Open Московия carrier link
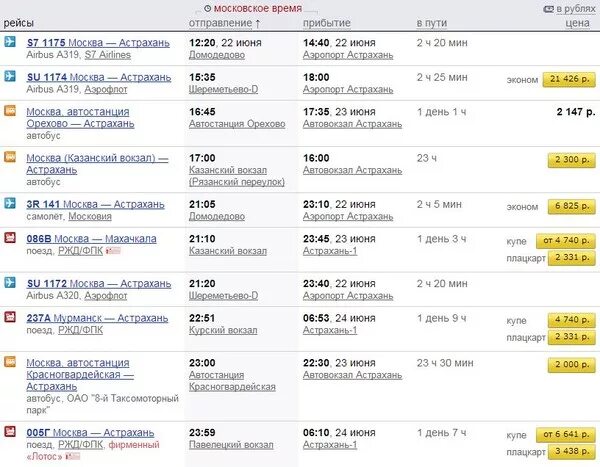The width and height of the screenshot is (600, 467). 90,216
